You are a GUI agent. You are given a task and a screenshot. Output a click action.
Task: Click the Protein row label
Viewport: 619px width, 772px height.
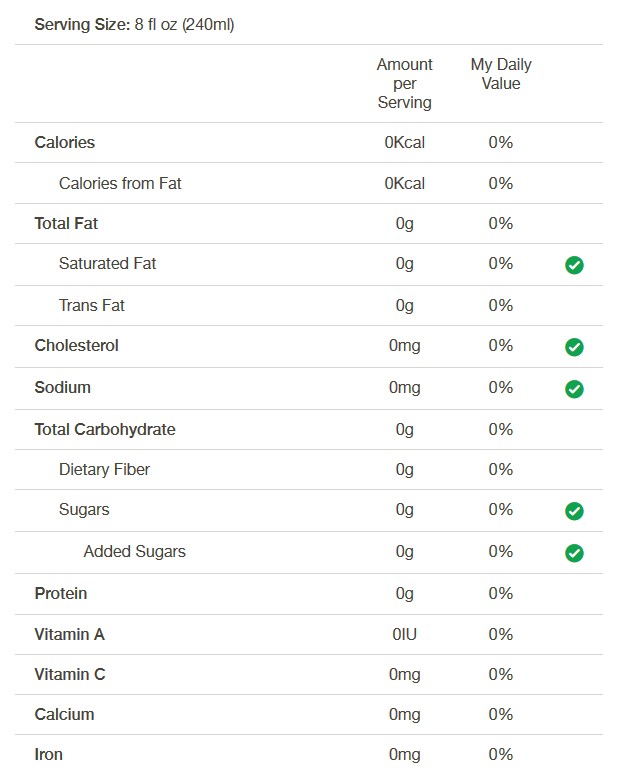[61, 593]
